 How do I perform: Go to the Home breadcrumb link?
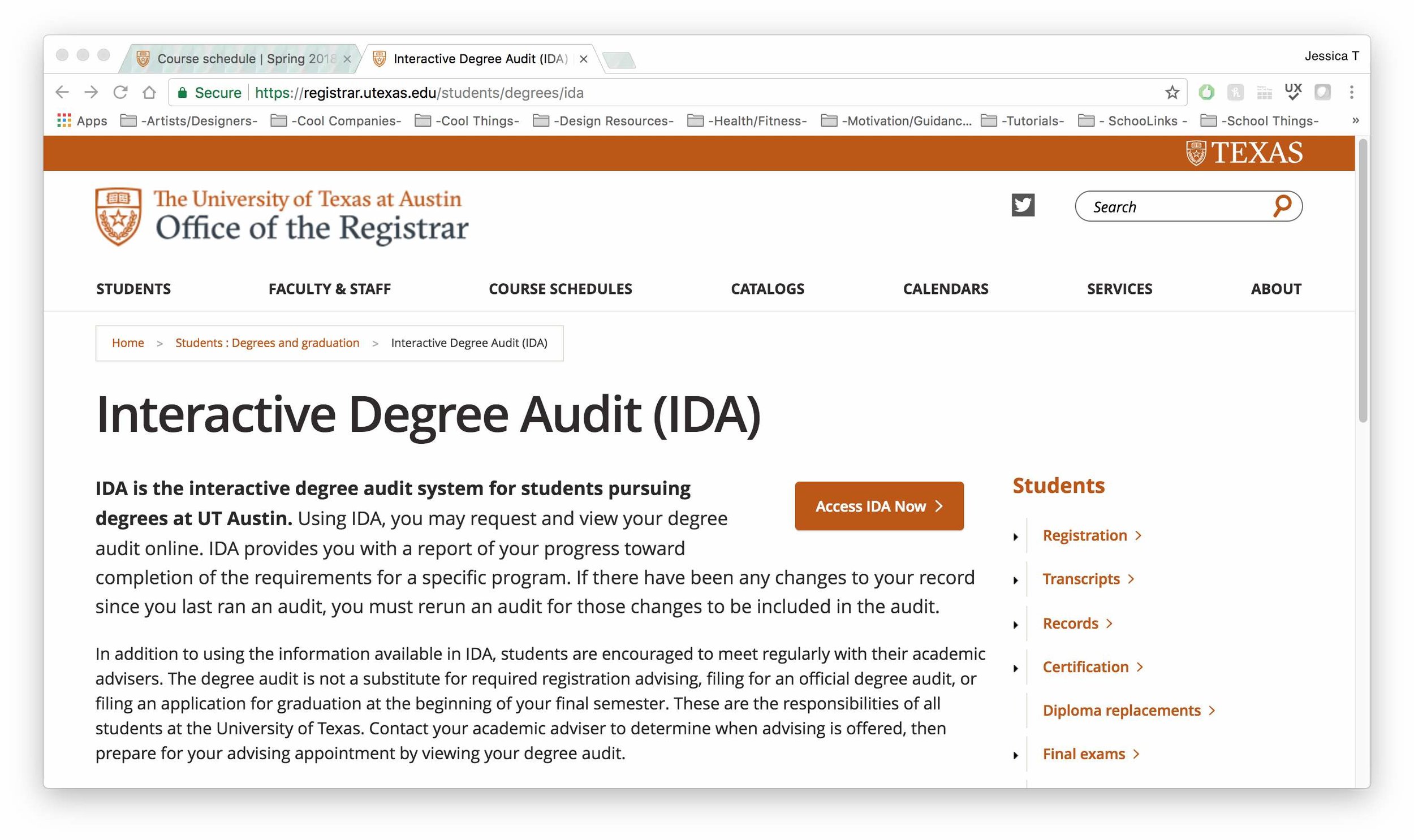coord(128,343)
